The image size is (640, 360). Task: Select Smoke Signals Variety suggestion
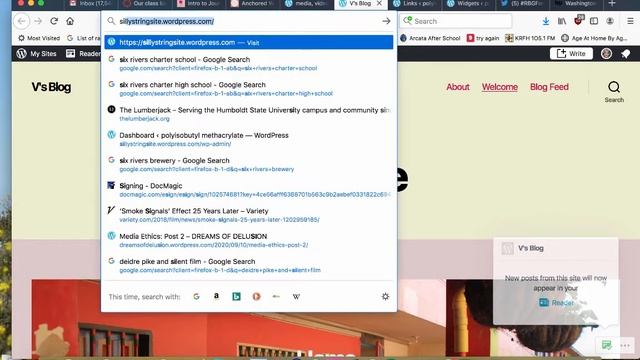(249, 215)
